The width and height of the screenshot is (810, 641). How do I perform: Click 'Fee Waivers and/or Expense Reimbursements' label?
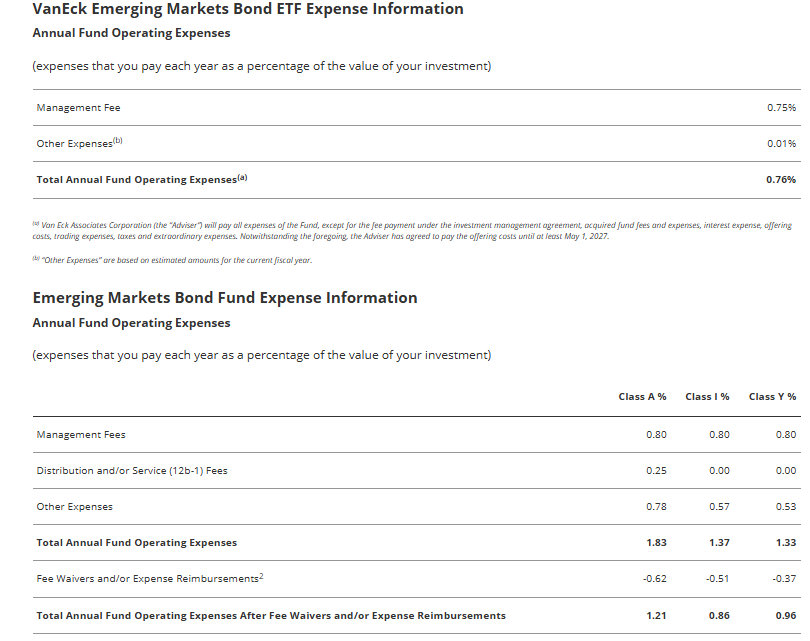[x=150, y=578]
